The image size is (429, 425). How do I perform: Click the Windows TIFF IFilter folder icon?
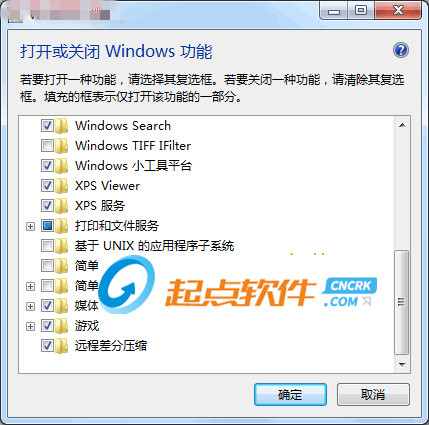point(62,146)
